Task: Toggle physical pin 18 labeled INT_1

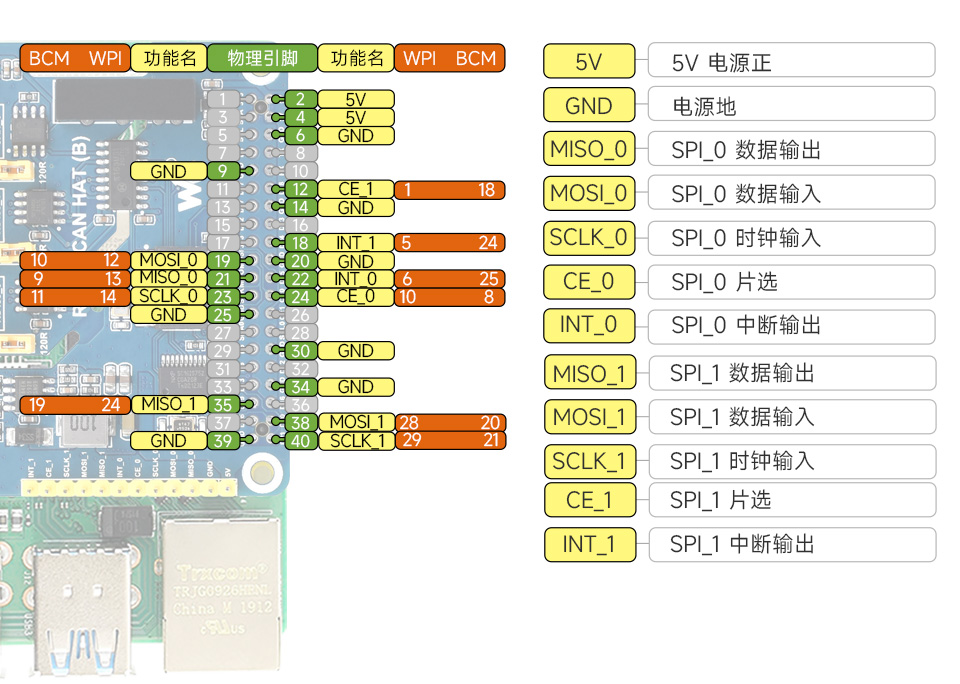Action: (x=298, y=243)
